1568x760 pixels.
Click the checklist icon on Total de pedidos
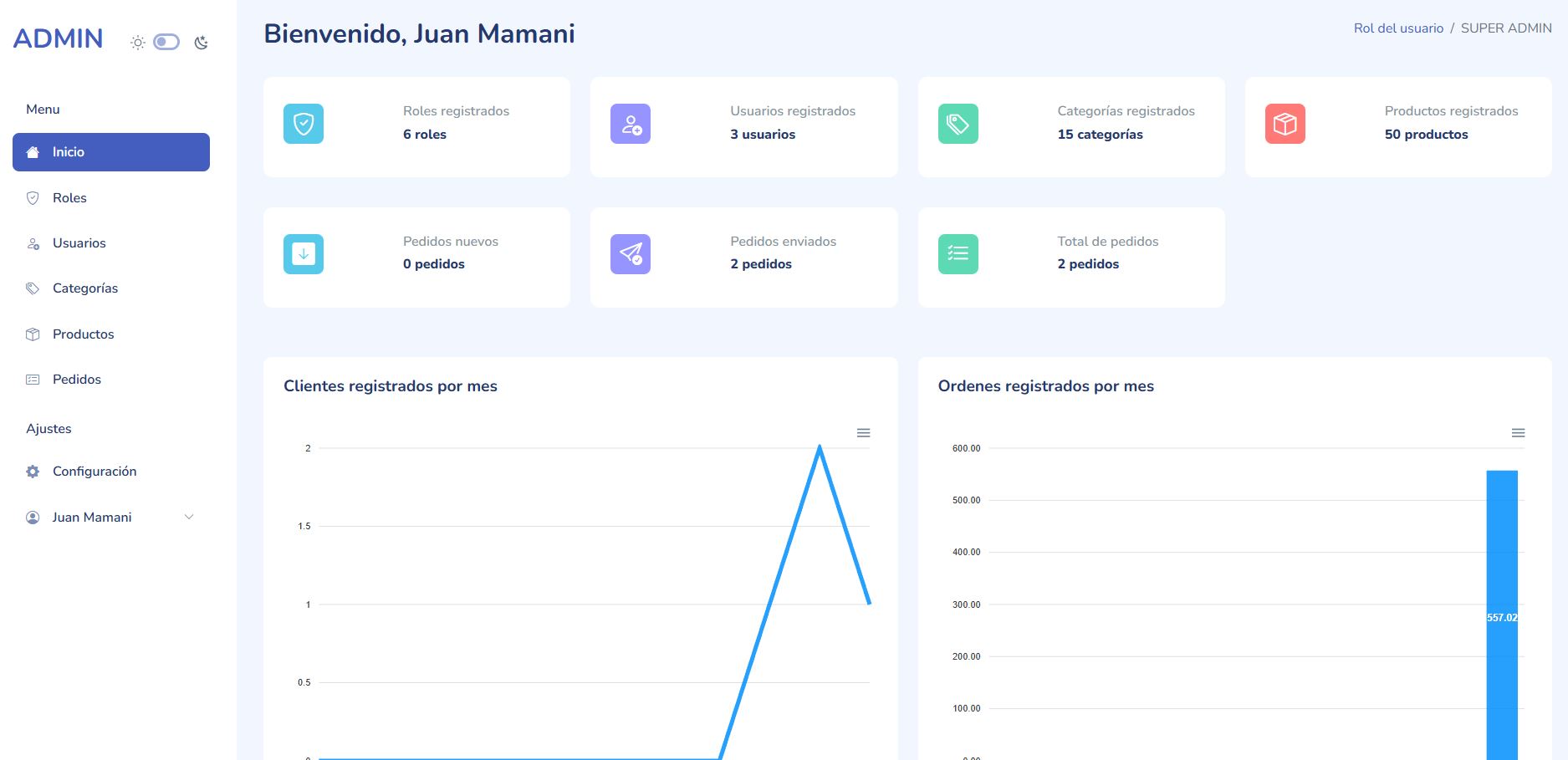[x=958, y=254]
